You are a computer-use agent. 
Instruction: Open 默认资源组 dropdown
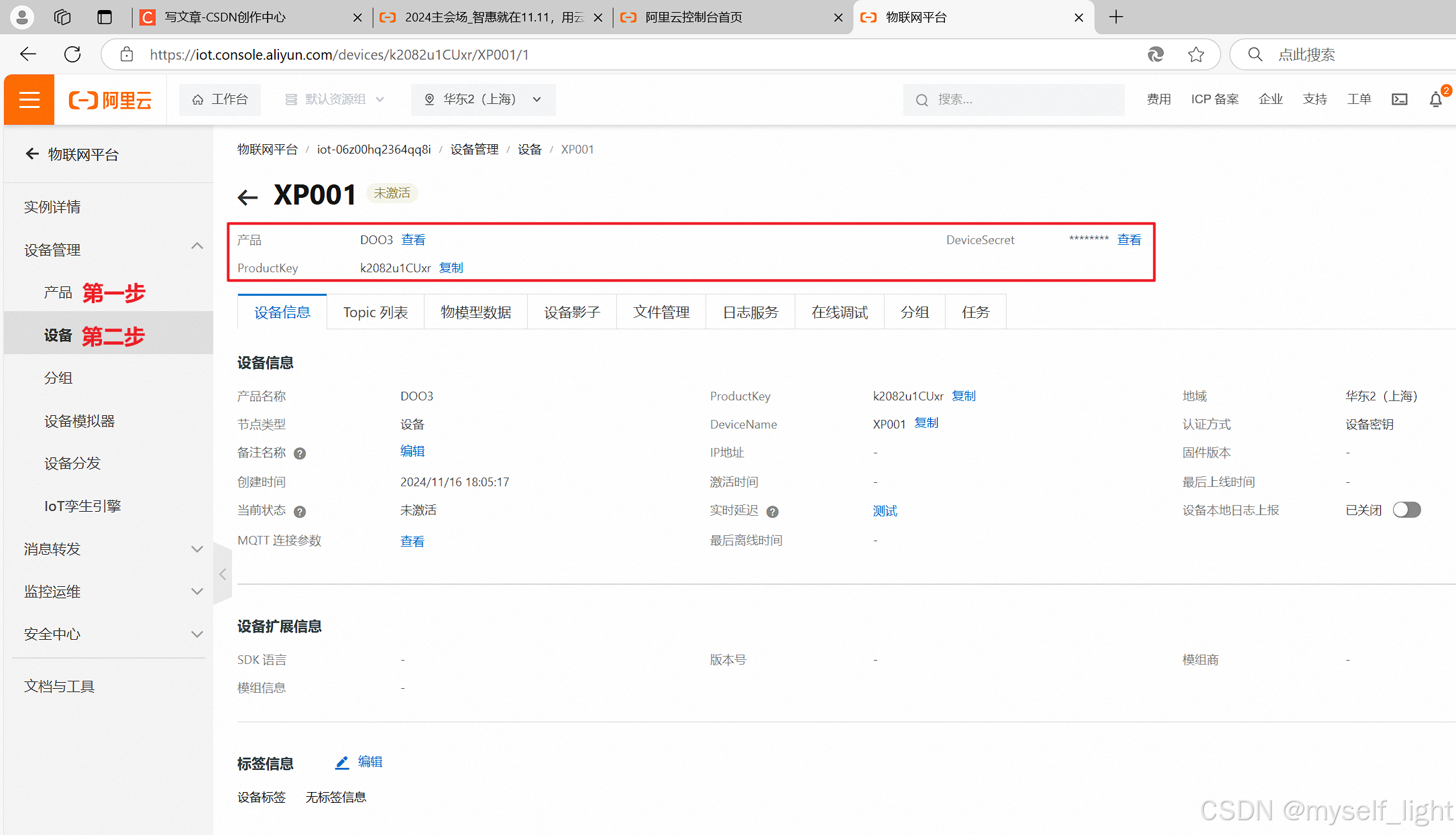(x=335, y=99)
